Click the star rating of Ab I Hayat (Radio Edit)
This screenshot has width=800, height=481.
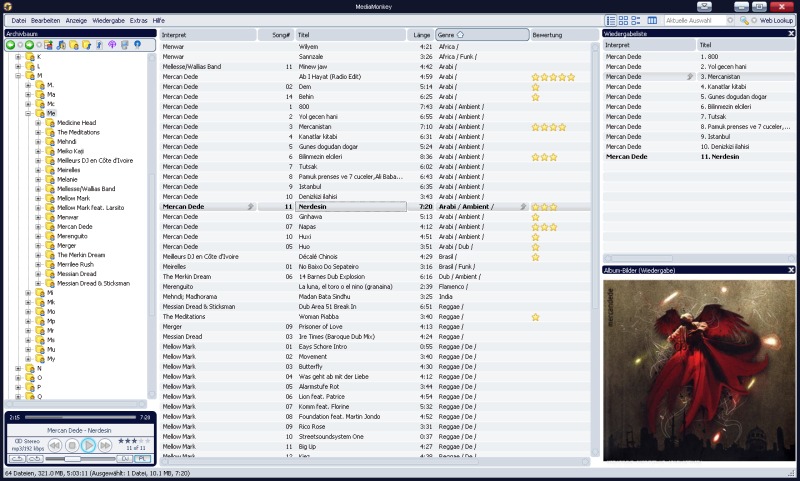553,77
